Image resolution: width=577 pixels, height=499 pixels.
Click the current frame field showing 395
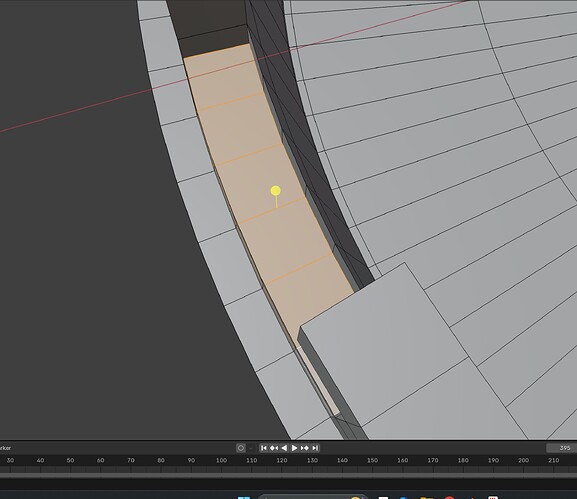coord(562,448)
